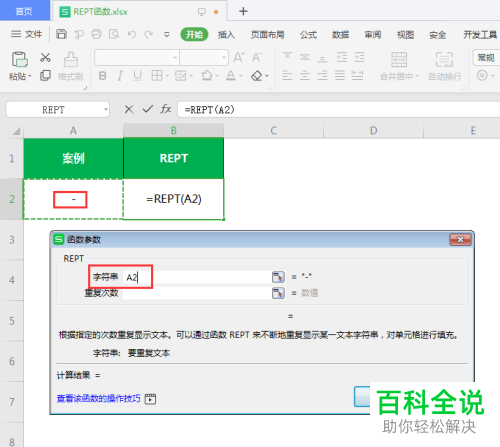This screenshot has width=500, height=447.
Task: Toggle Underline formatting
Action: coord(137,76)
